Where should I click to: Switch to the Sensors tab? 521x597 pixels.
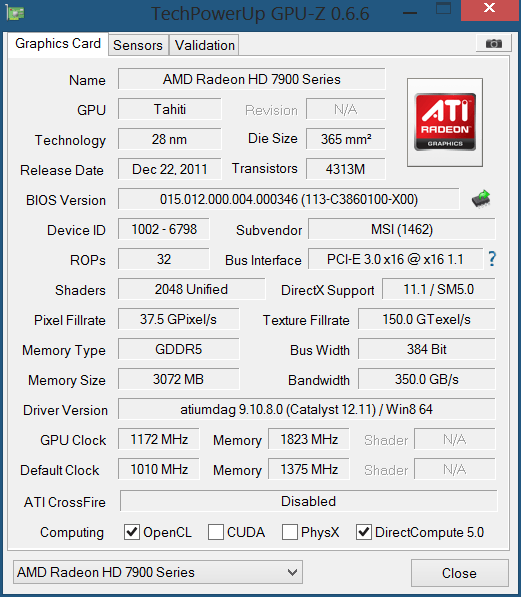pyautogui.click(x=138, y=45)
